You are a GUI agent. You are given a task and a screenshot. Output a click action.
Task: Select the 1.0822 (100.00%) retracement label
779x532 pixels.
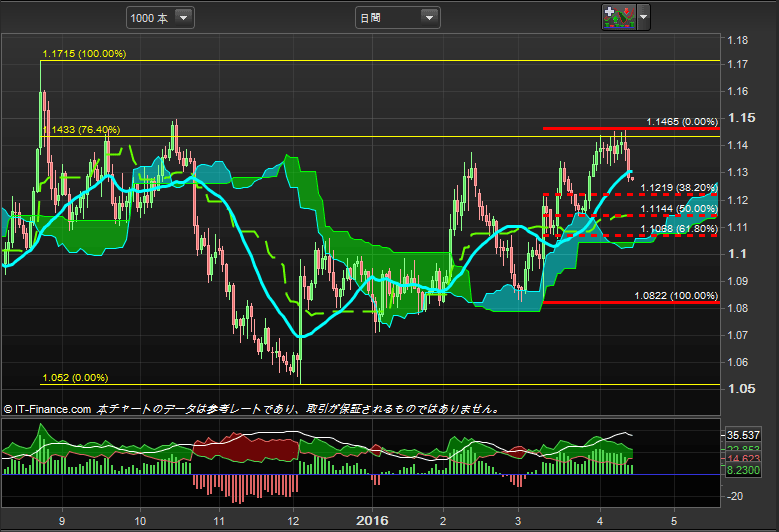tap(676, 296)
